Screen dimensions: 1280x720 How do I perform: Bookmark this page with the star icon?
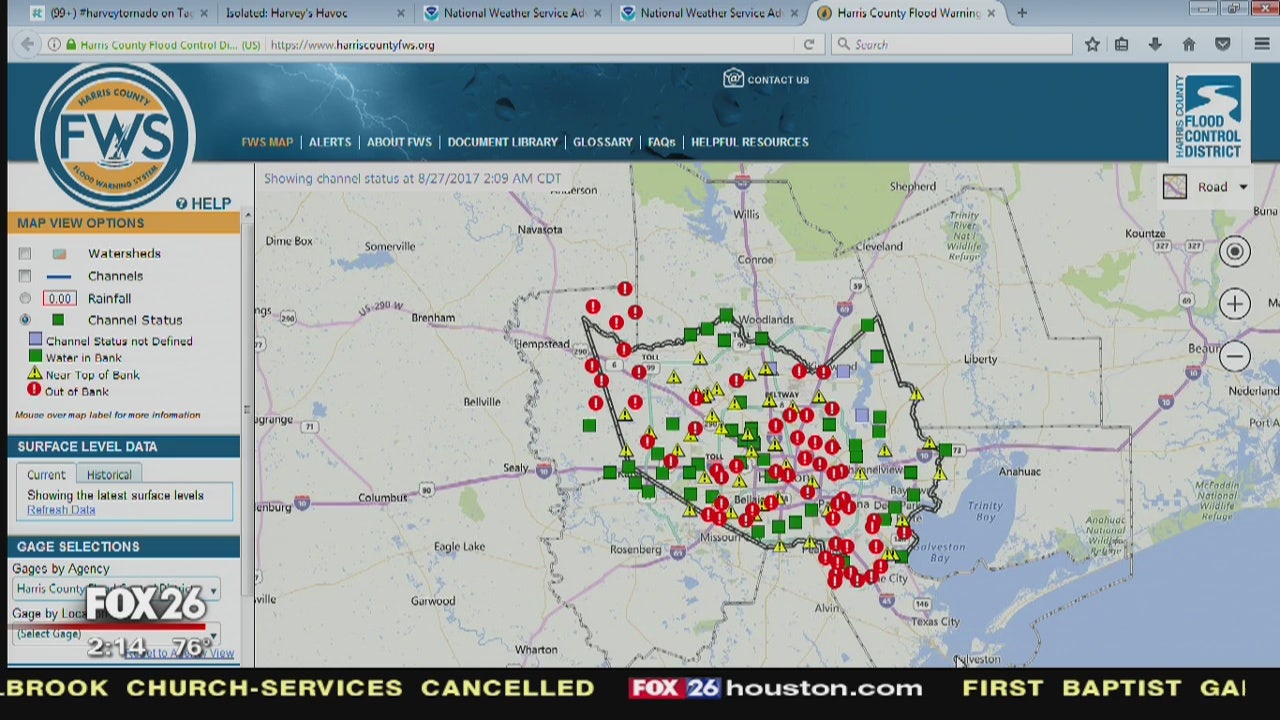pyautogui.click(x=1092, y=45)
